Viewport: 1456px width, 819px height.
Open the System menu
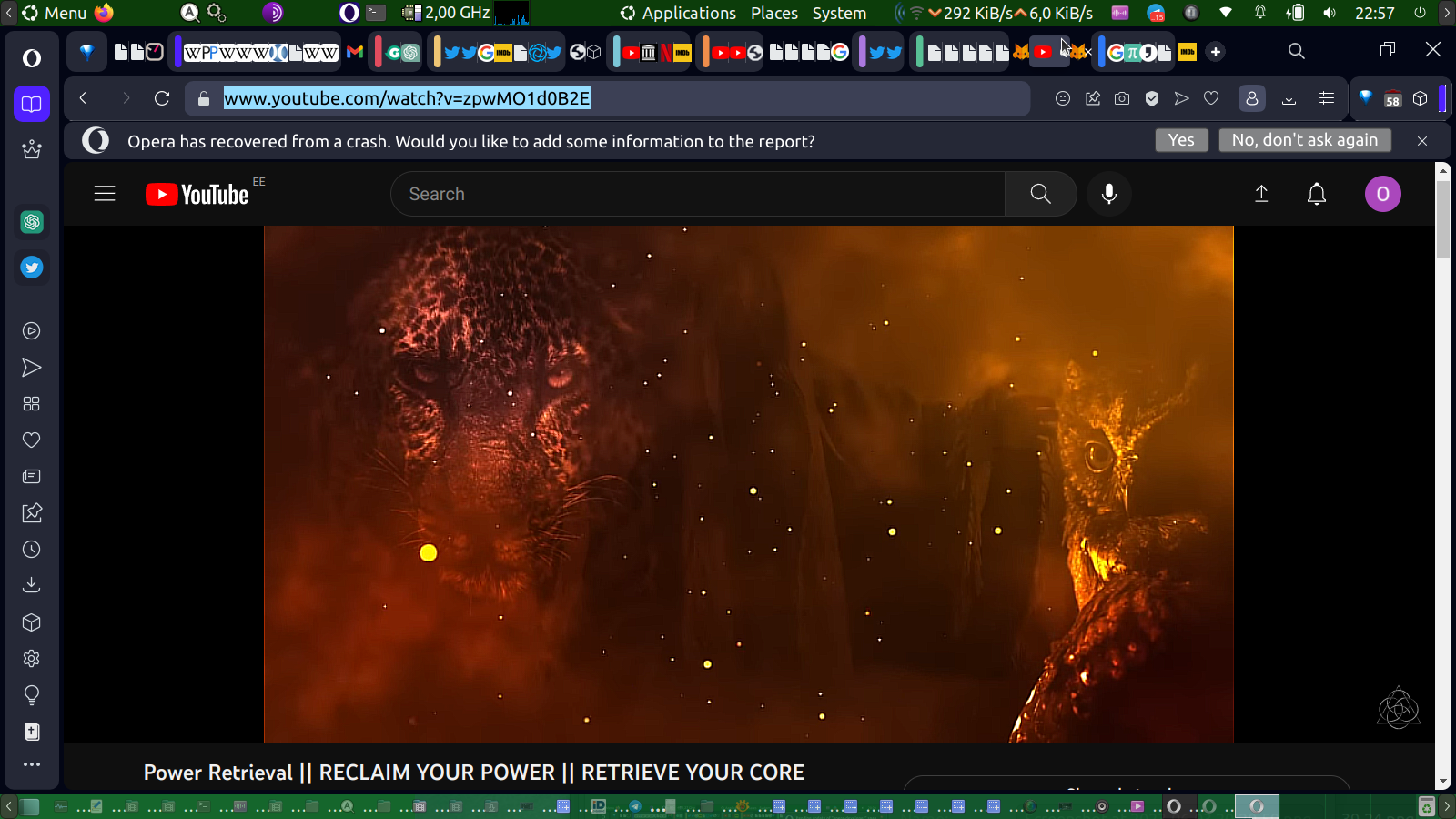pyautogui.click(x=839, y=13)
